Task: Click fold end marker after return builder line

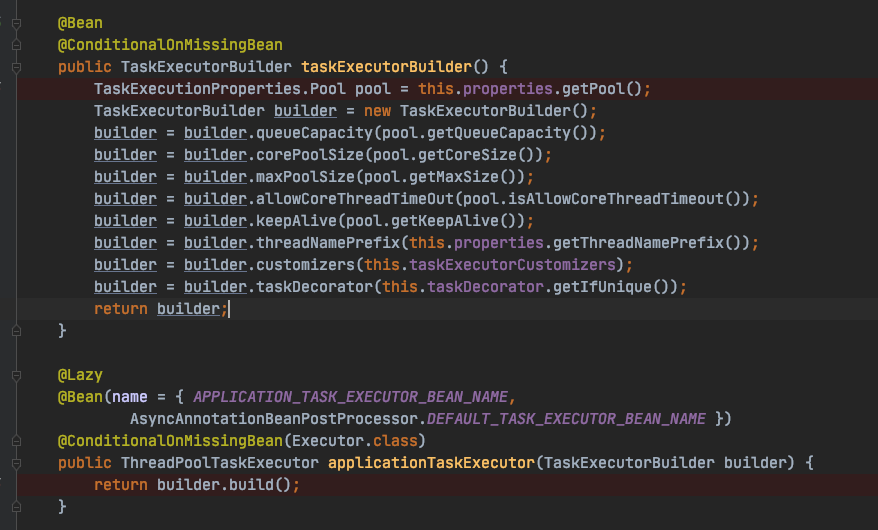Action: 16,331
